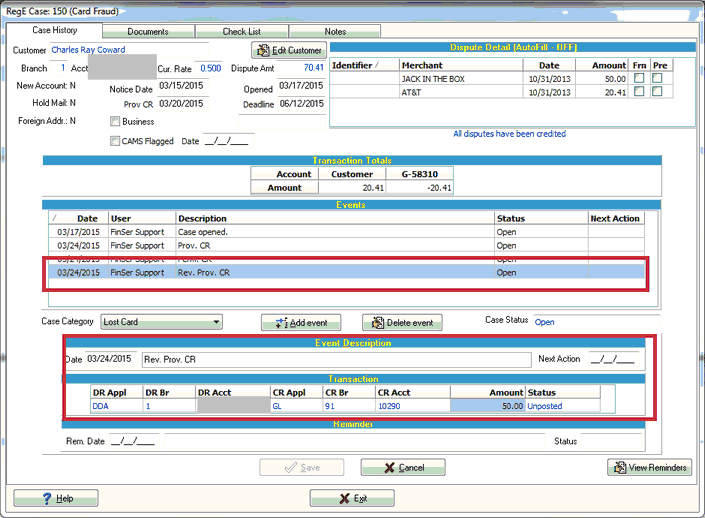This screenshot has height=518, width=705.
Task: Click the disabled Save button
Action: pyautogui.click(x=302, y=468)
